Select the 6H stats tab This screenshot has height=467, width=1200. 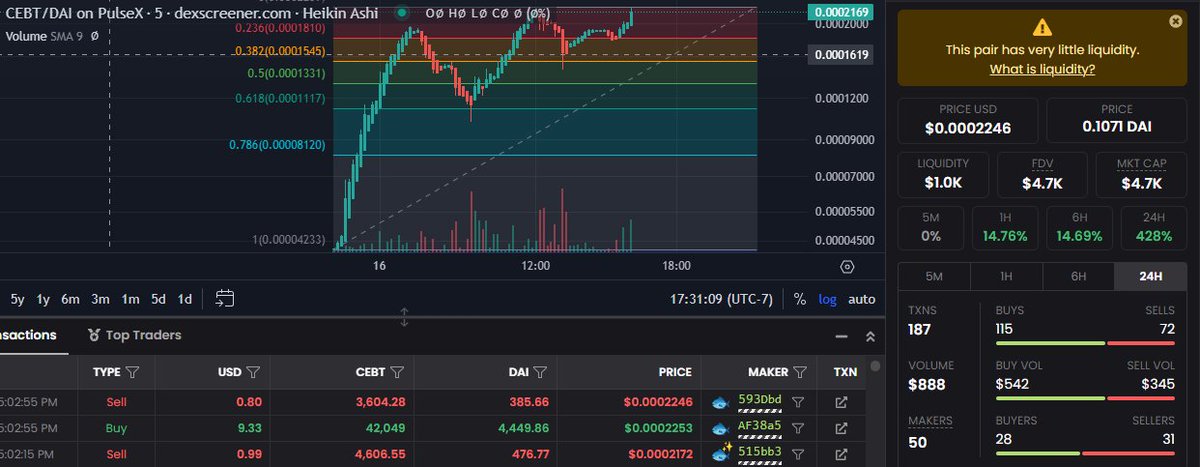[x=1078, y=277]
